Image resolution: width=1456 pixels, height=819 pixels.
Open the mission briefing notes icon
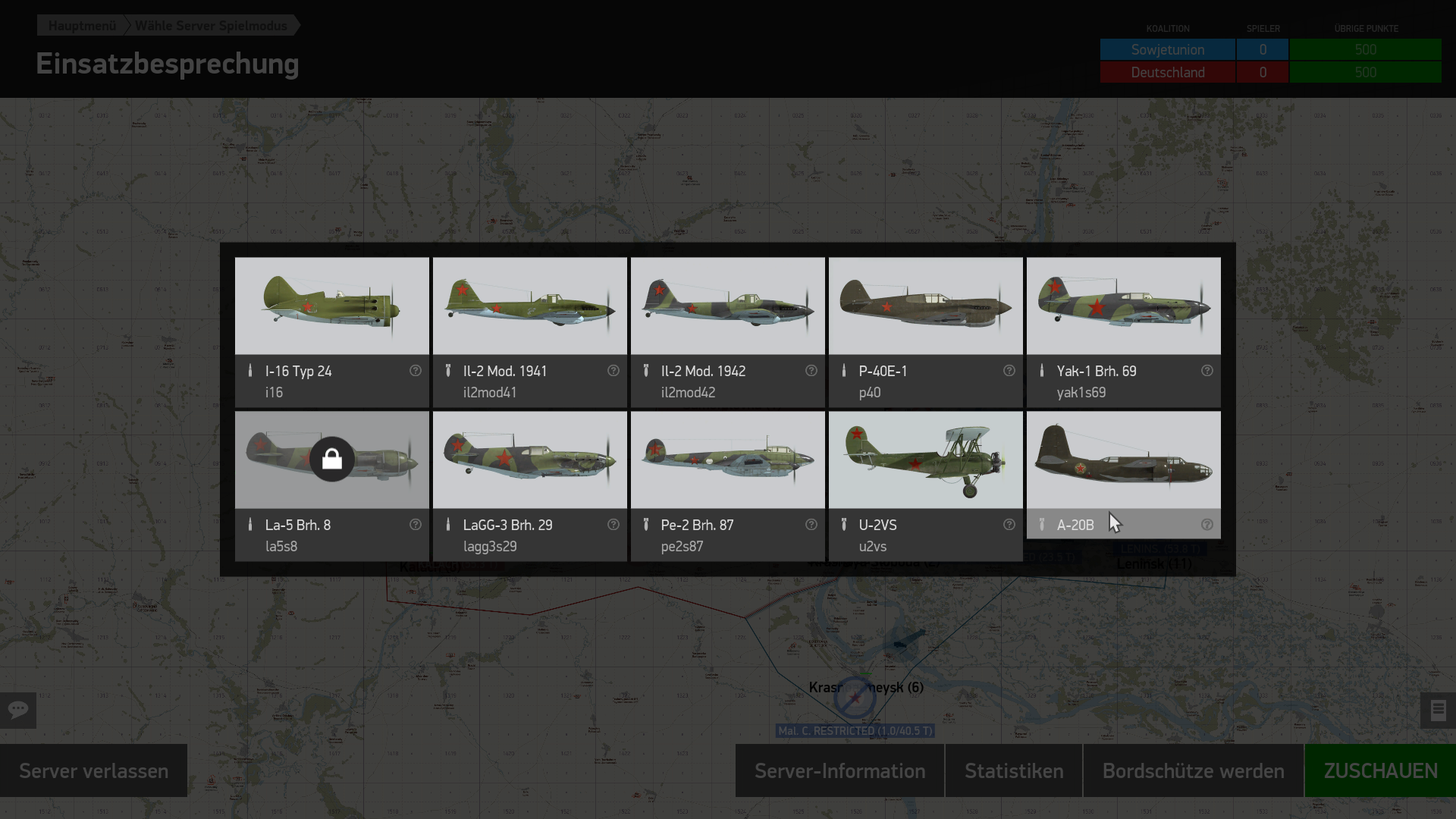1438,711
